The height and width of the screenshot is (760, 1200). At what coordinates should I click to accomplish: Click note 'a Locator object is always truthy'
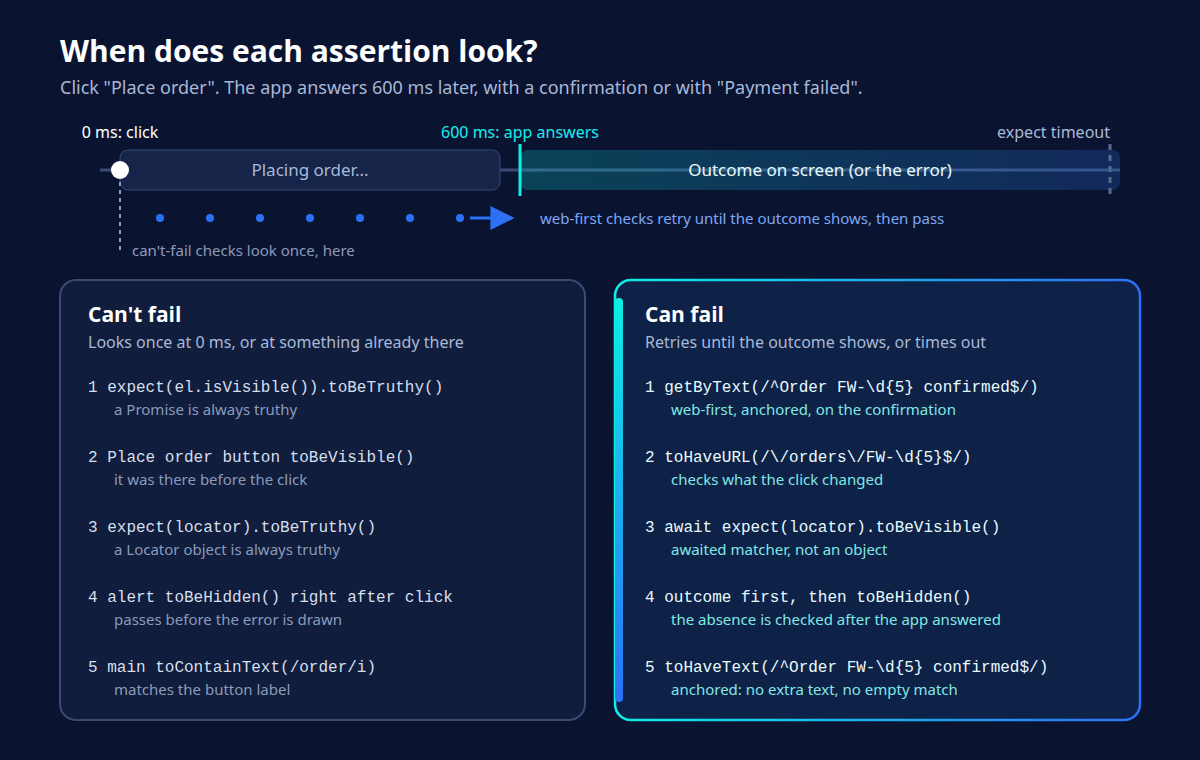point(227,550)
